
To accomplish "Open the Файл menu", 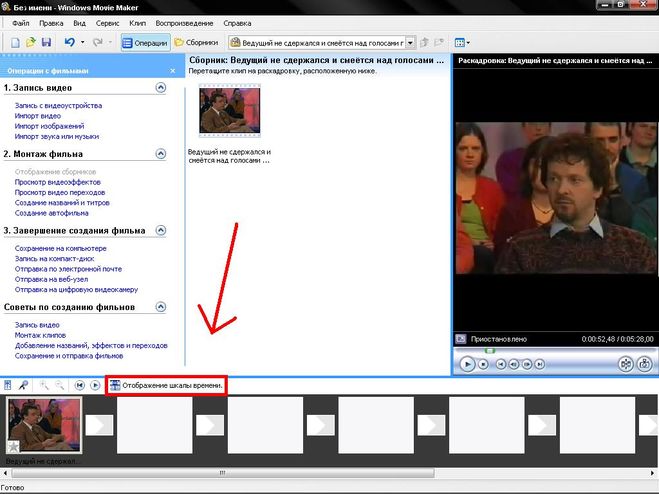I will [21, 23].
